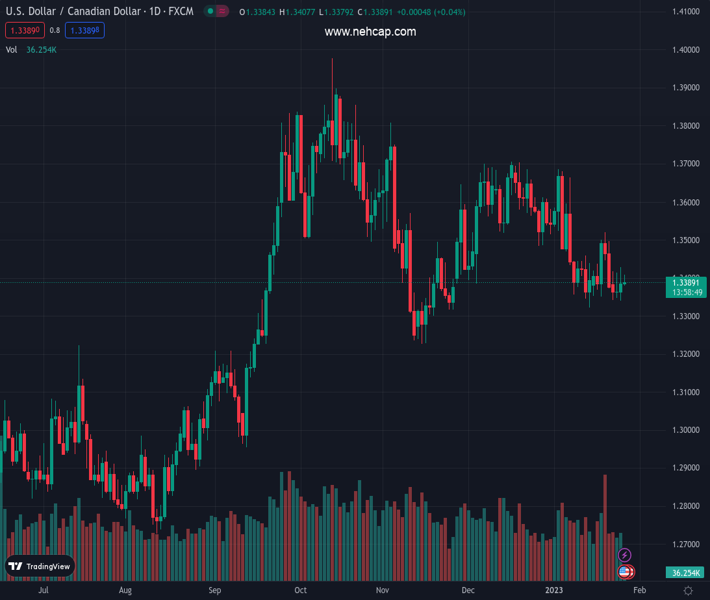Click the blue buy price 1.33898 button
The width and height of the screenshot is (710, 600).
pos(85,30)
